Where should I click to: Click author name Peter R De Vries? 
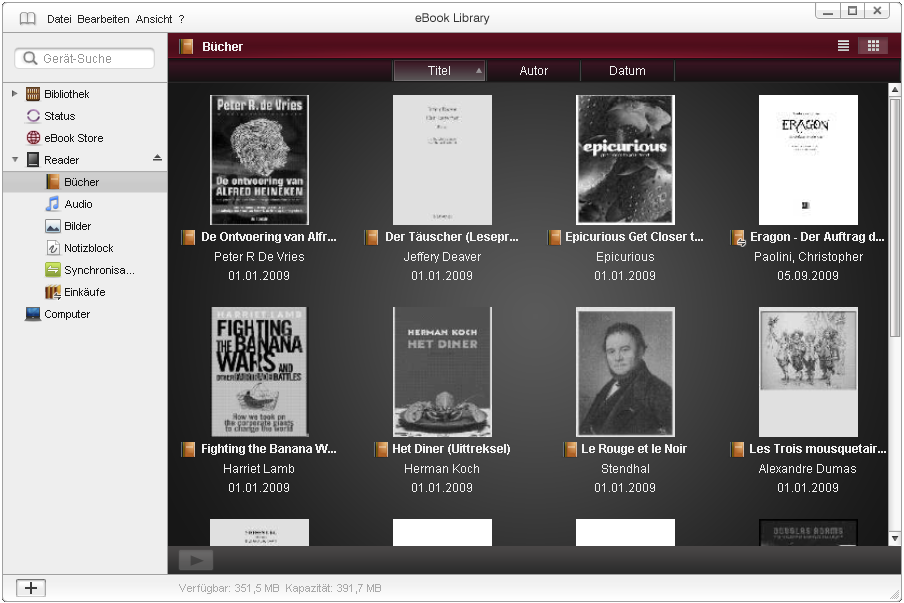point(259,257)
